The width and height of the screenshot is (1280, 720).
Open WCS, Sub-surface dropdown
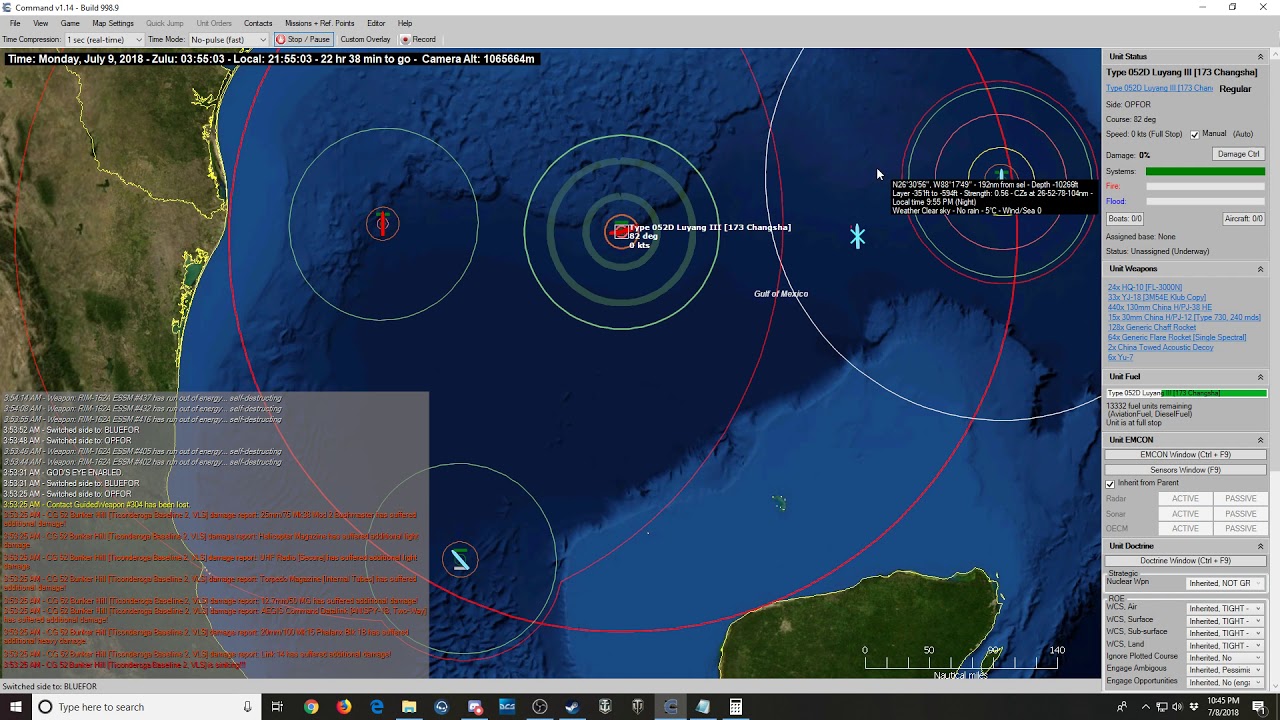1225,633
